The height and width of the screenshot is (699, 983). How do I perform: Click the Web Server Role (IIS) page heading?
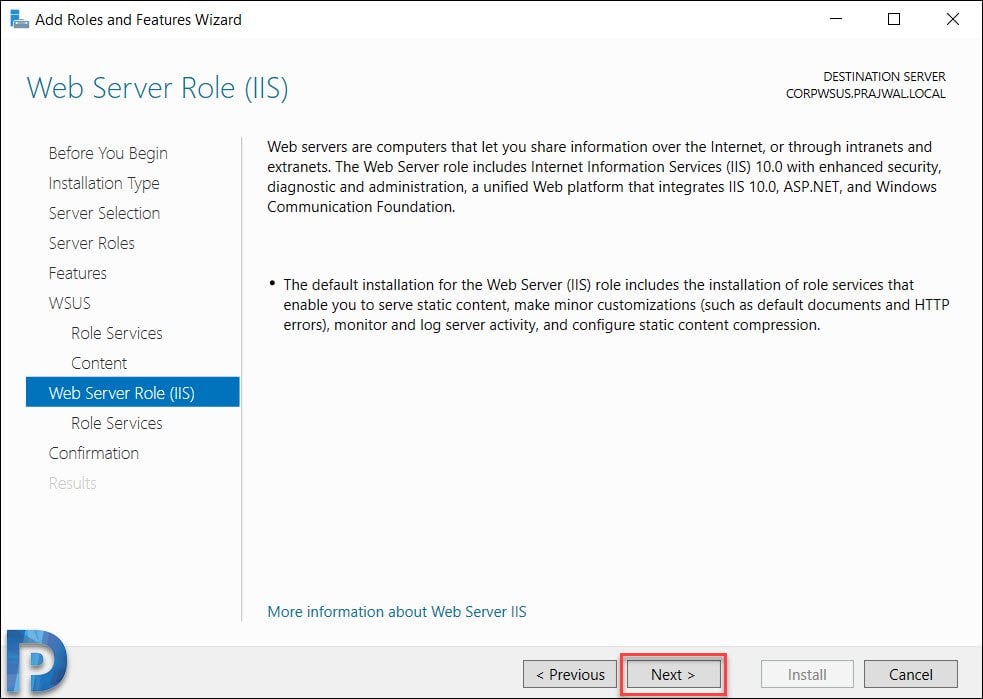(x=157, y=88)
